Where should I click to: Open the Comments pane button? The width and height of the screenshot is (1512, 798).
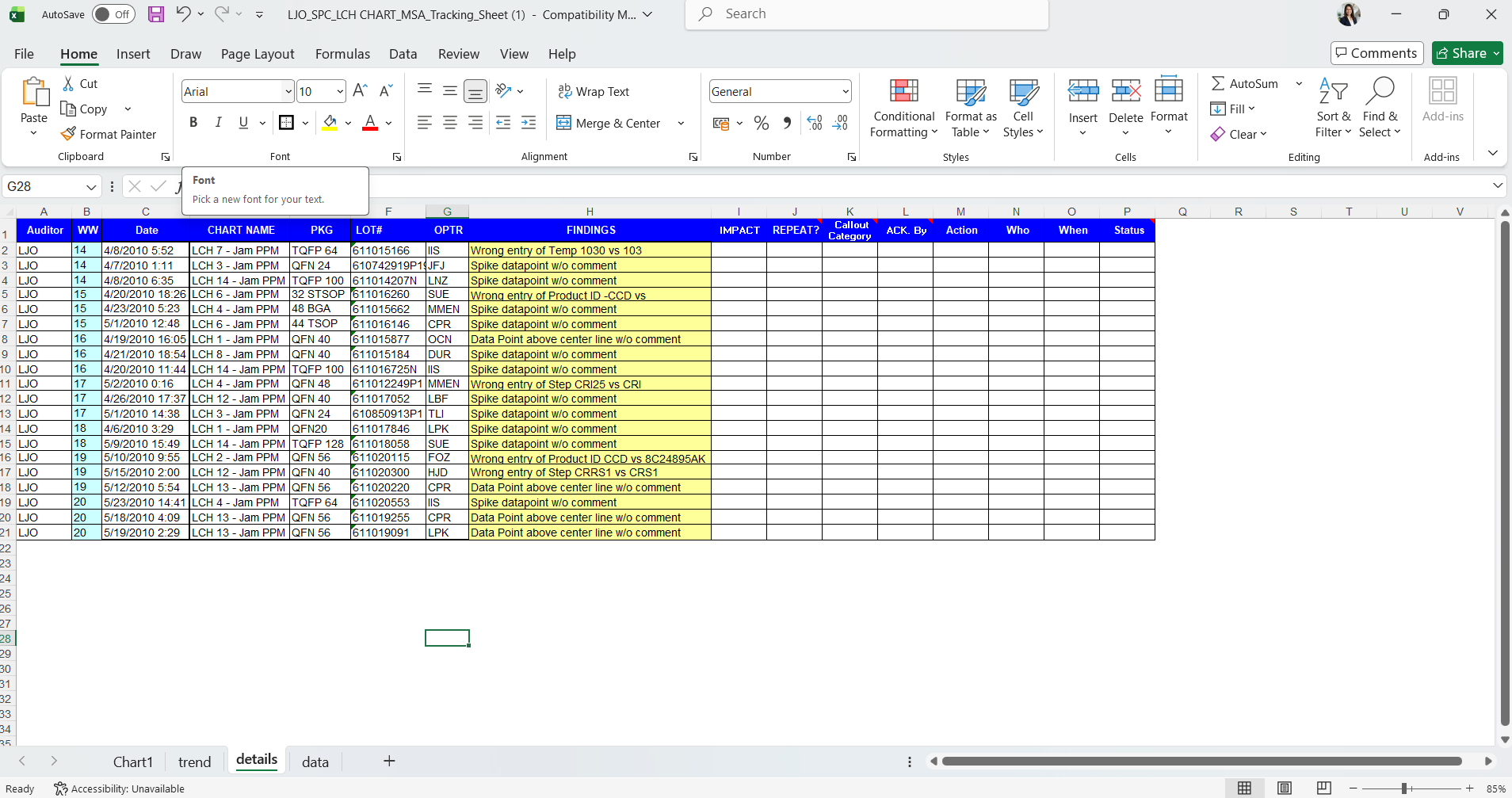pos(1376,53)
